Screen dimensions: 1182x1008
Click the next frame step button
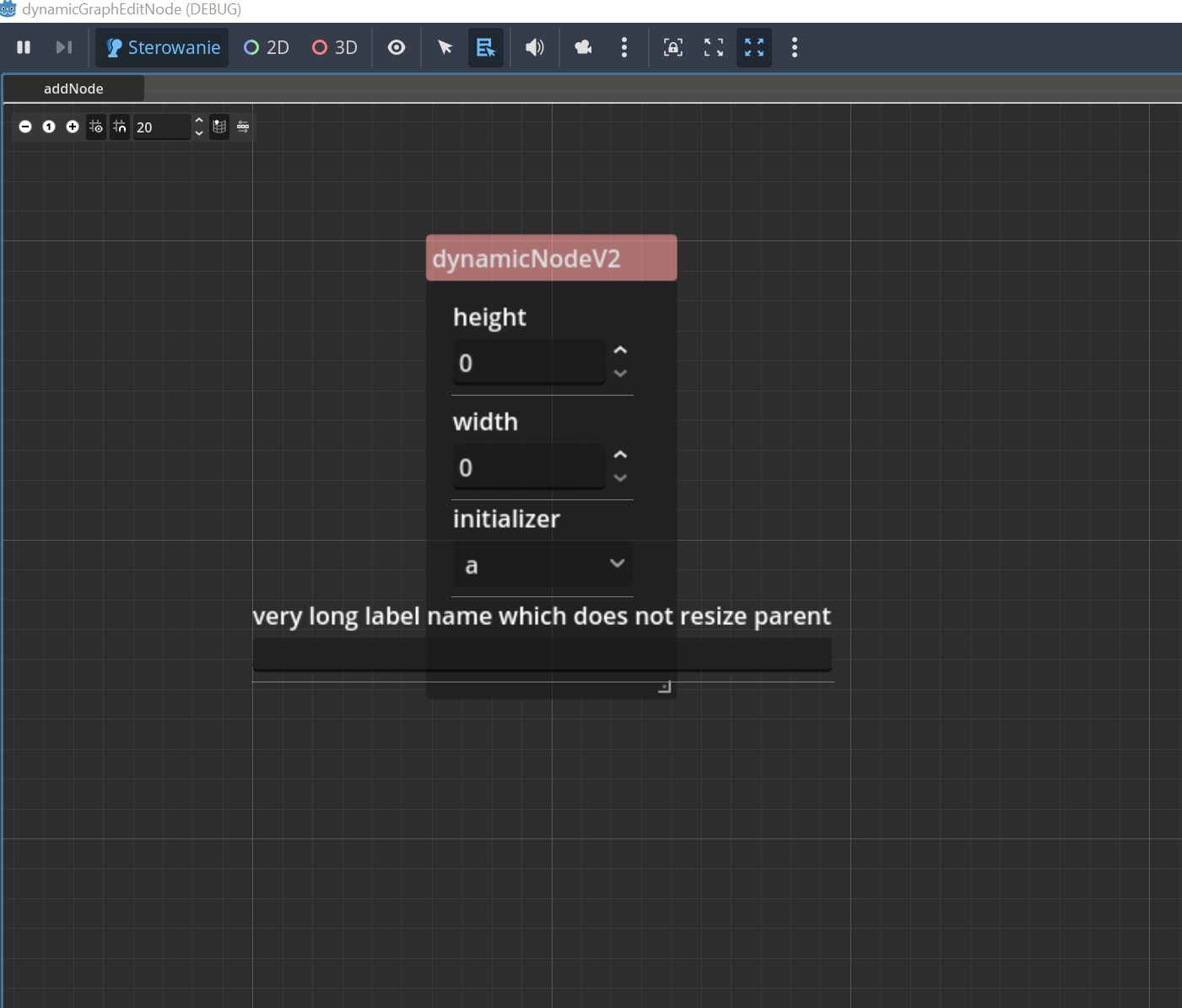click(64, 47)
